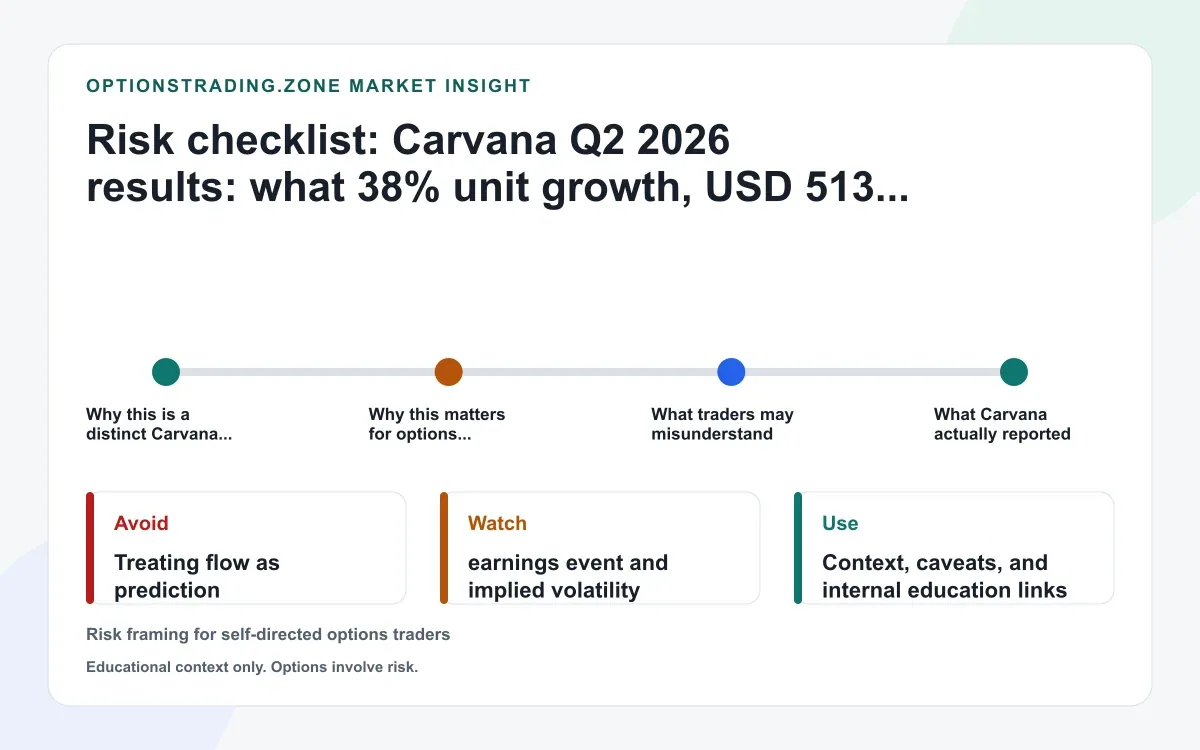Click the teal 'Why this is a distinct Carvana' timeline dot
This screenshot has height=750, width=1200.
click(x=166, y=372)
